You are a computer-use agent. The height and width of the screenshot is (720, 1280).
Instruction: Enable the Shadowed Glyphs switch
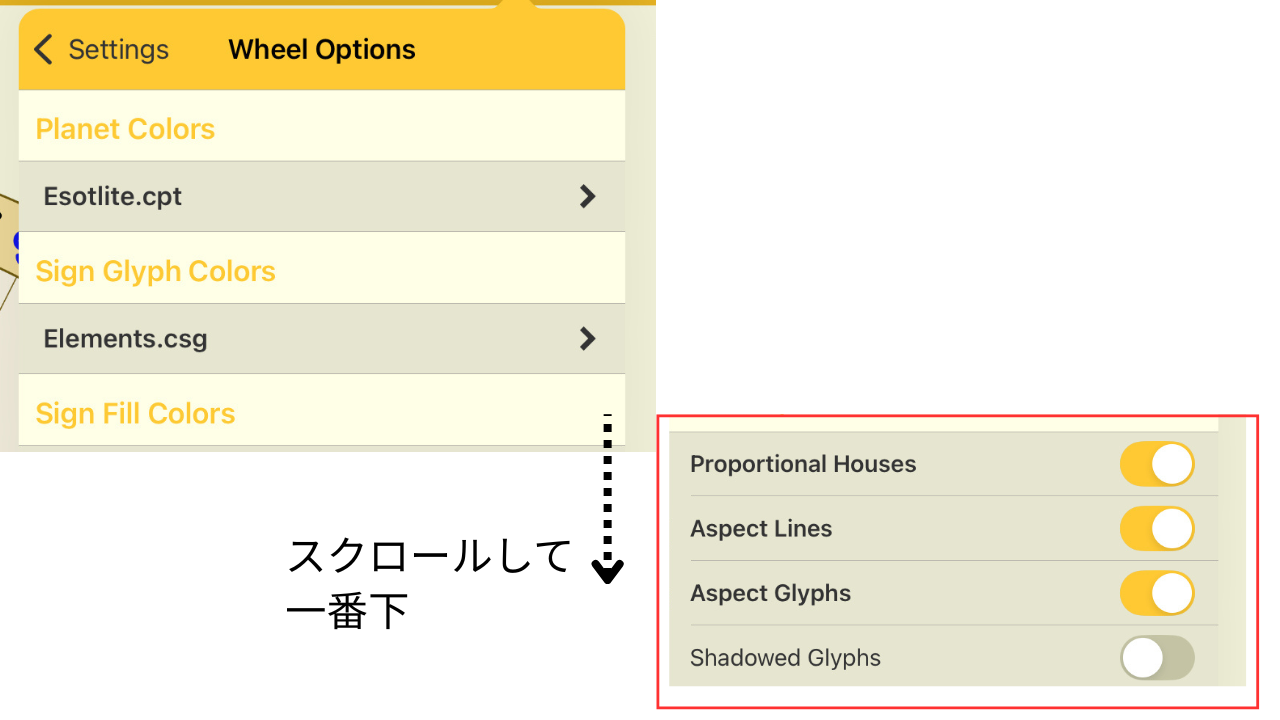1157,658
